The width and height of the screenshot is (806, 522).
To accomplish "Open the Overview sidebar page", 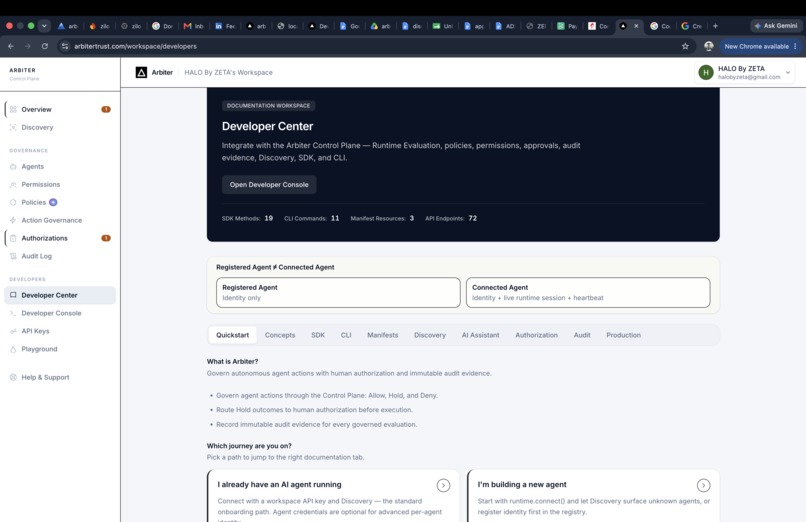I will 60,109.
